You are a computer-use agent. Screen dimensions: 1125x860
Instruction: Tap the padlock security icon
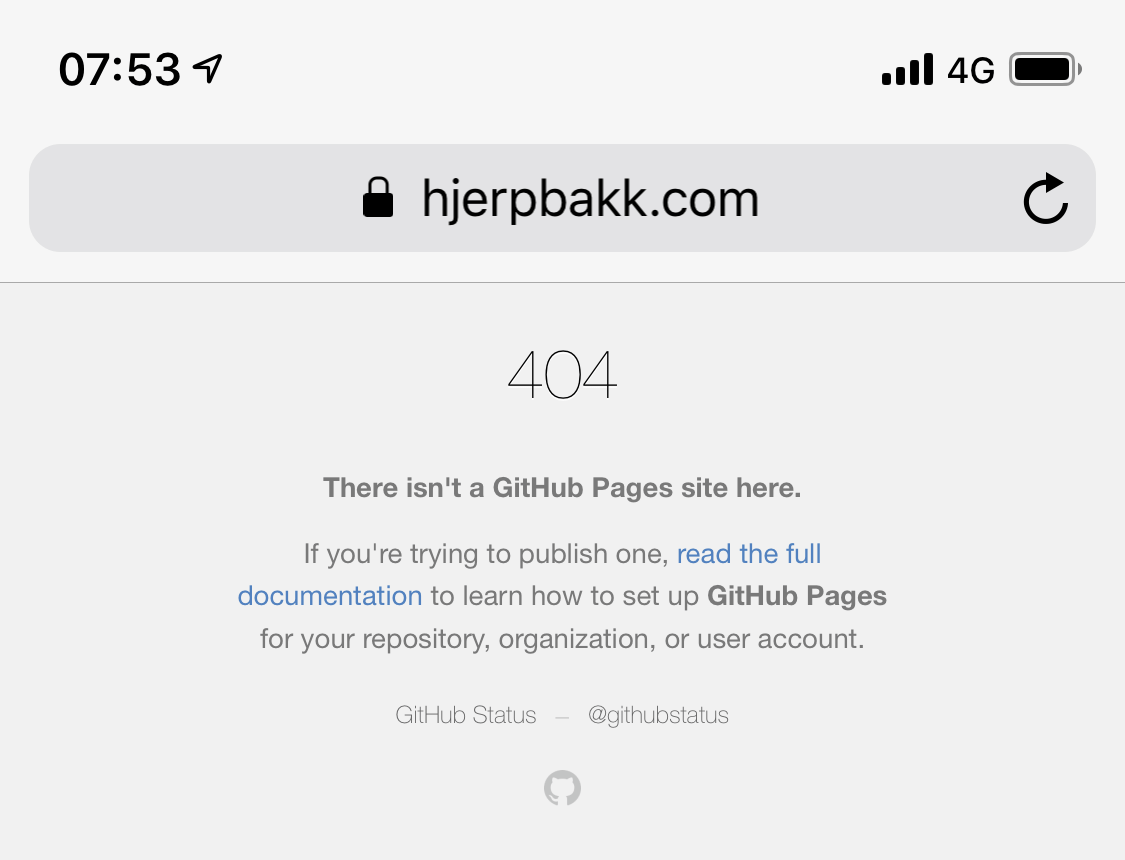tap(377, 197)
